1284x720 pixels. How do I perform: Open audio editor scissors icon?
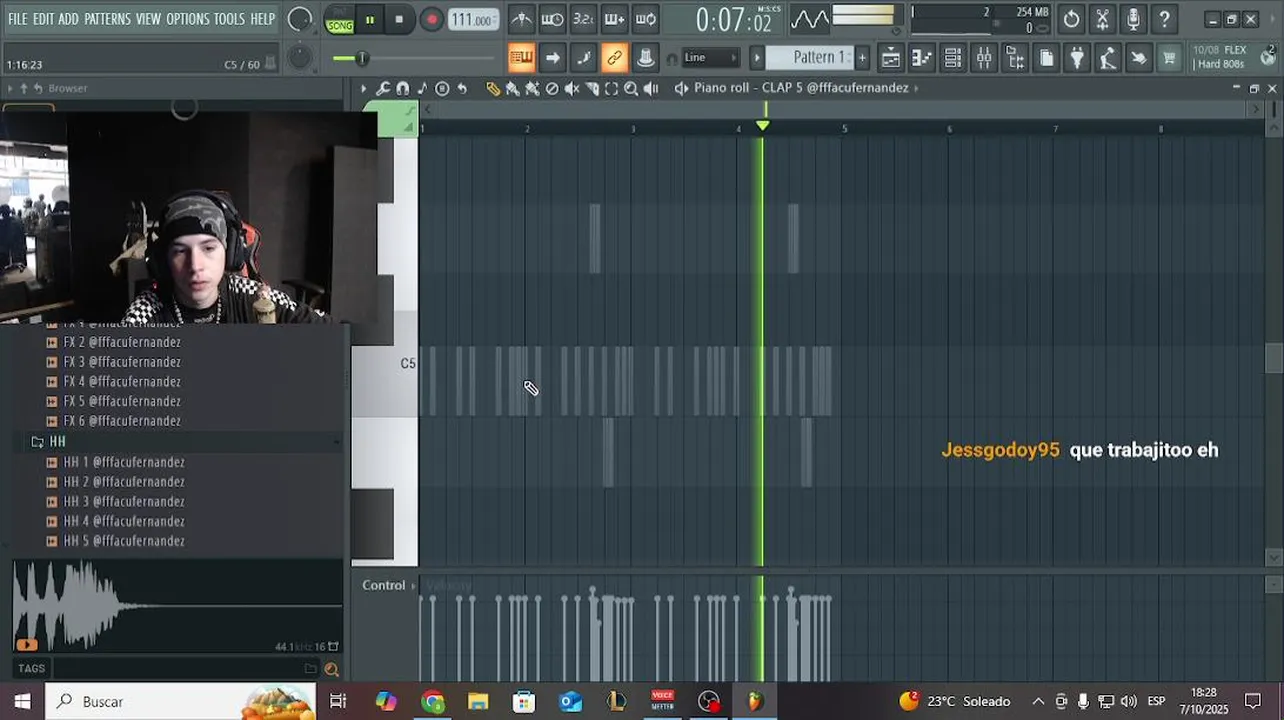(1102, 19)
